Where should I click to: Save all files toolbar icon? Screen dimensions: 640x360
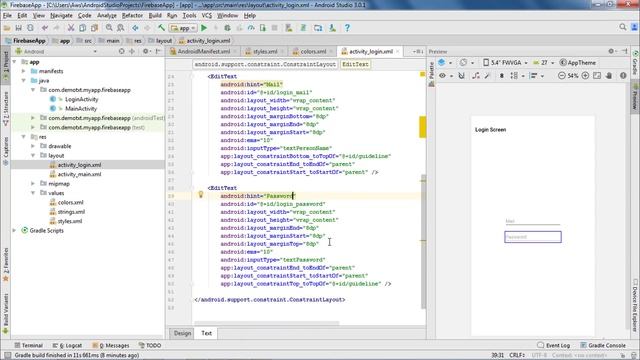pyautogui.click(x=18, y=28)
